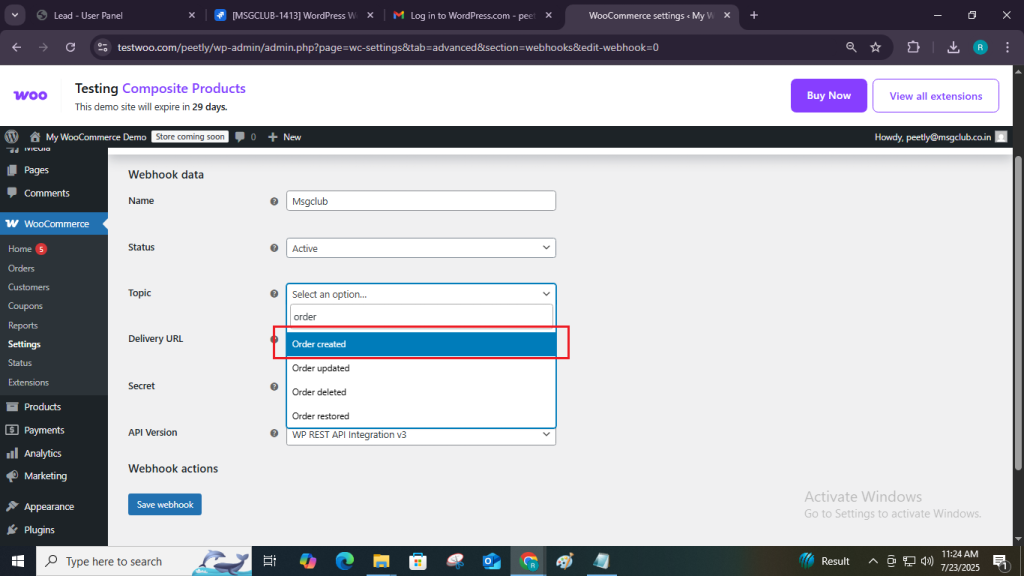This screenshot has width=1024, height=576.
Task: Click the help icon beside Status
Action: [x=274, y=248]
